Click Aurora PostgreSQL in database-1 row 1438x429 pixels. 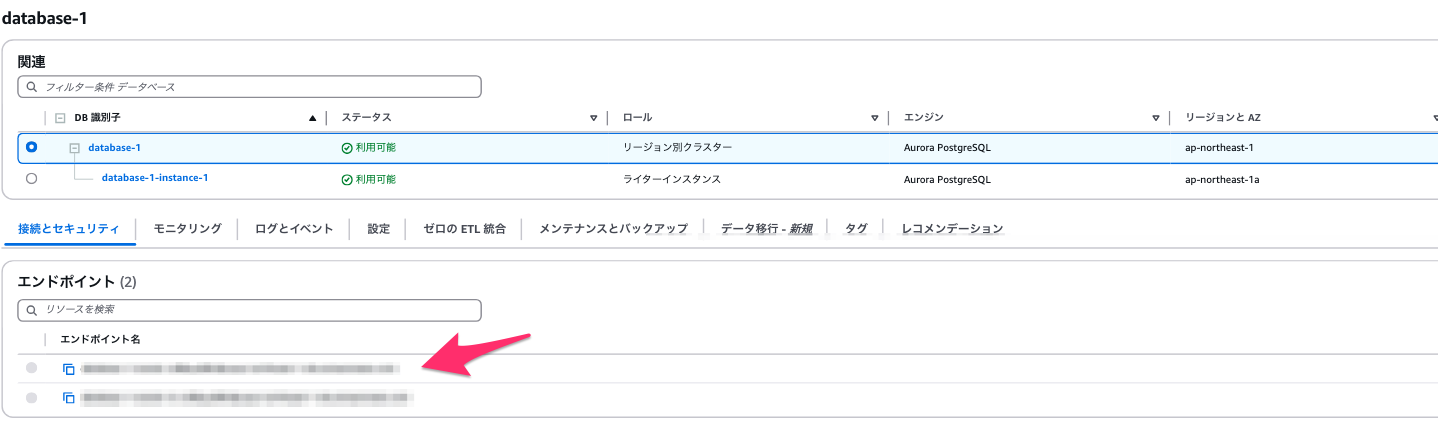point(946,148)
